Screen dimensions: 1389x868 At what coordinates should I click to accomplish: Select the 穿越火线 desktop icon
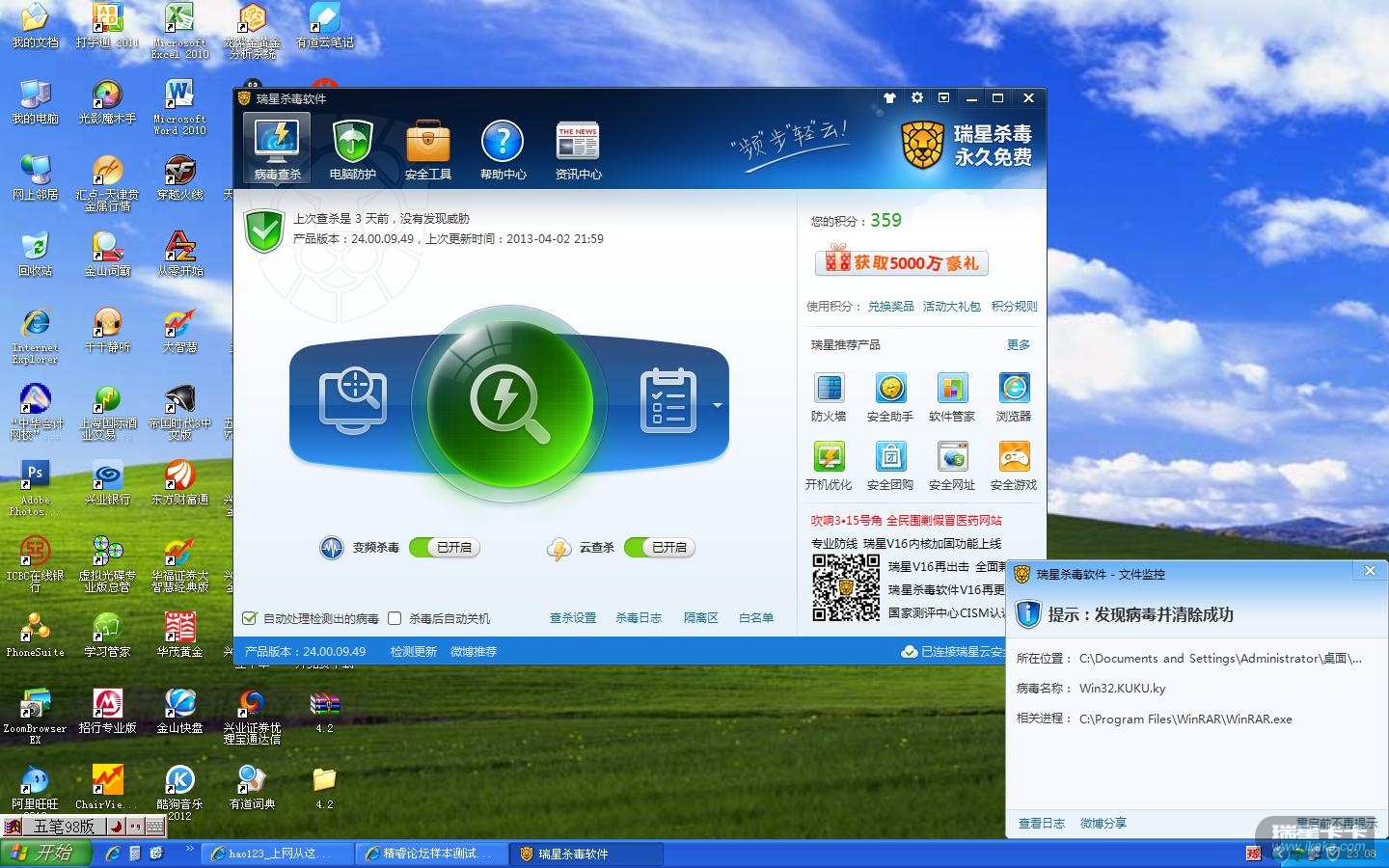click(x=179, y=177)
